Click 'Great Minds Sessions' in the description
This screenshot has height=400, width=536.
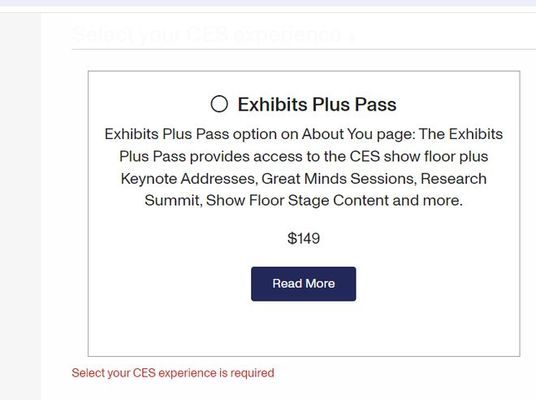click(x=339, y=178)
